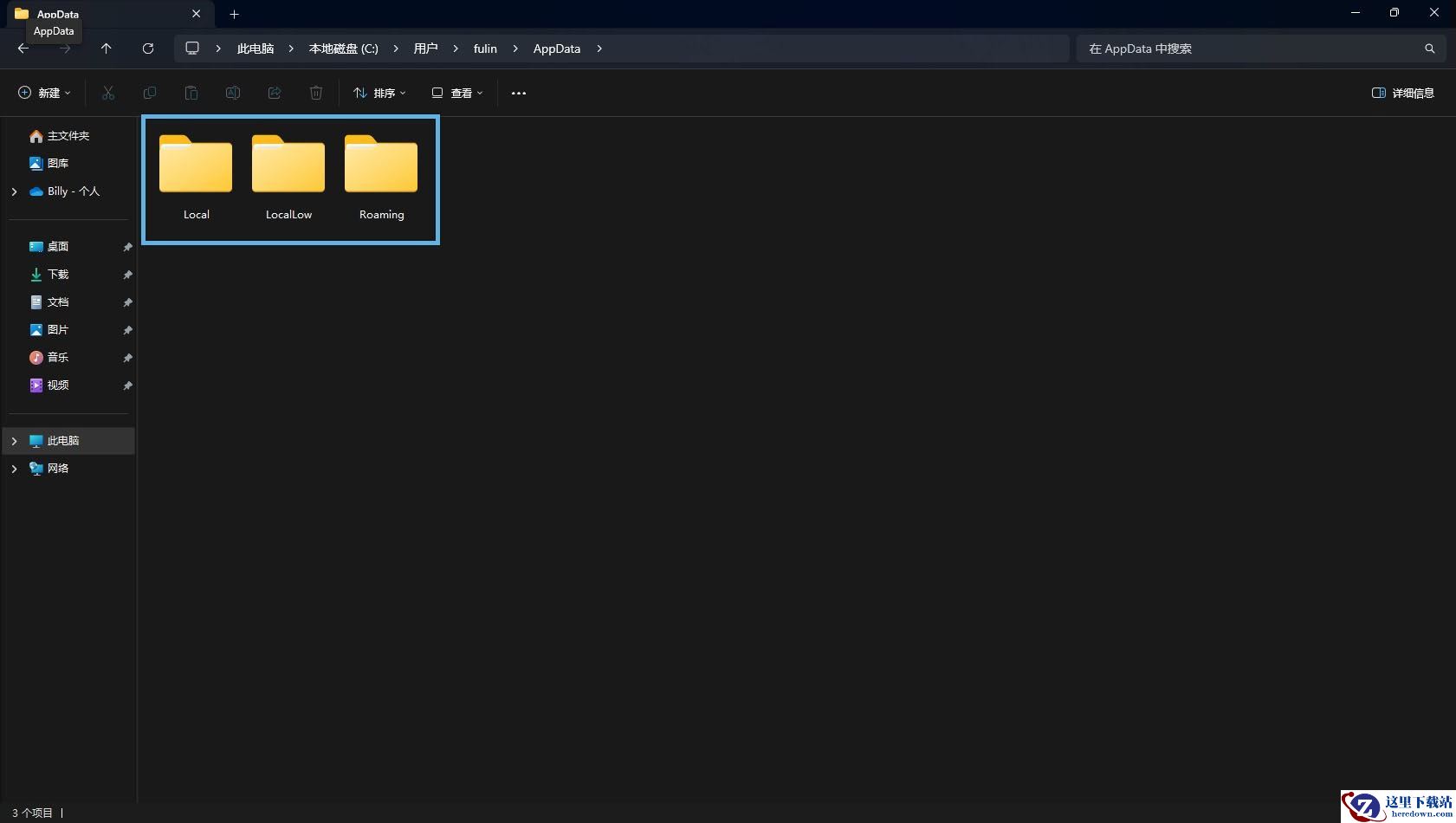The width and height of the screenshot is (1456, 823).
Task: Expand chevron after AppData in address bar
Action: point(599,49)
